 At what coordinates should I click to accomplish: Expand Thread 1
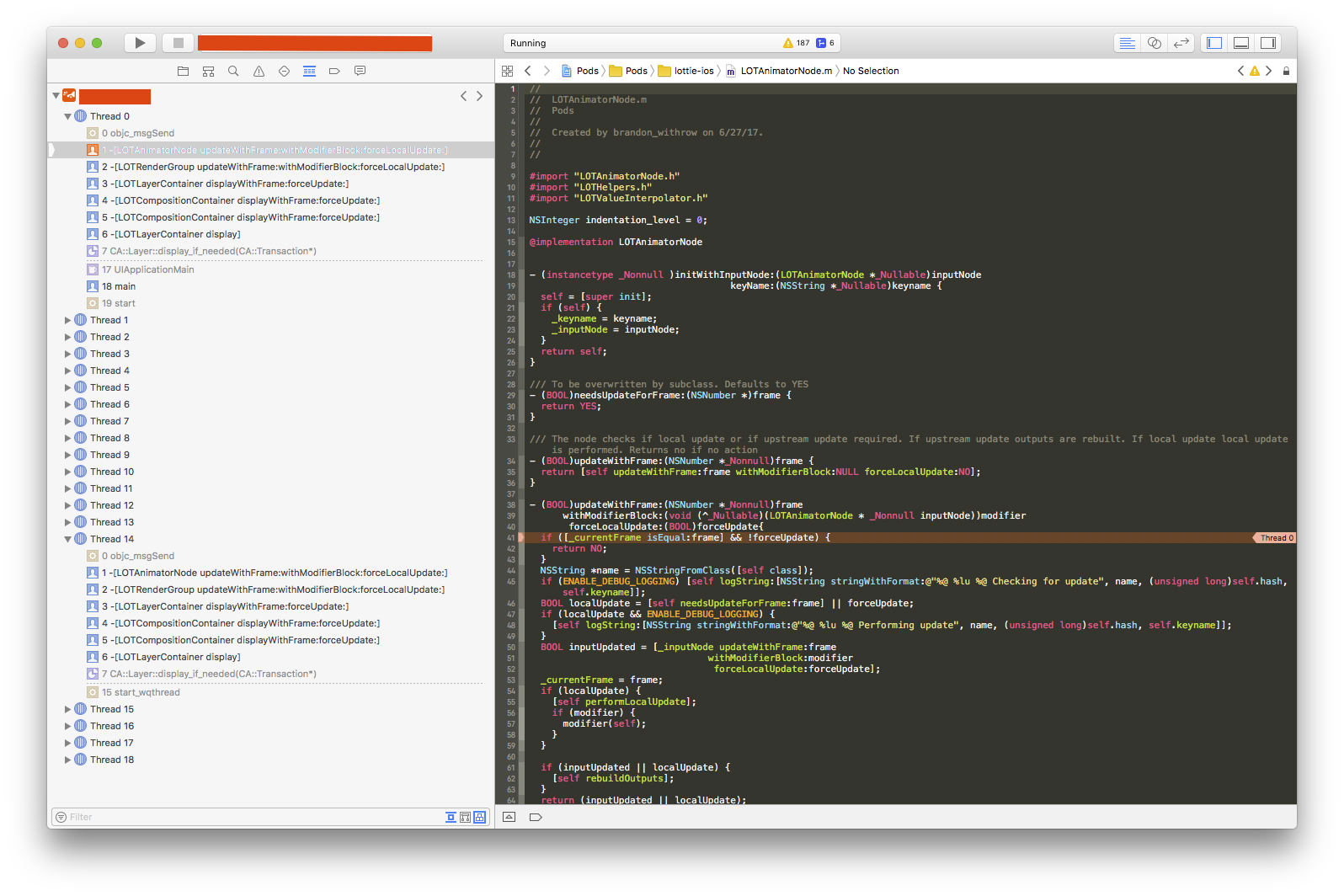pos(68,320)
